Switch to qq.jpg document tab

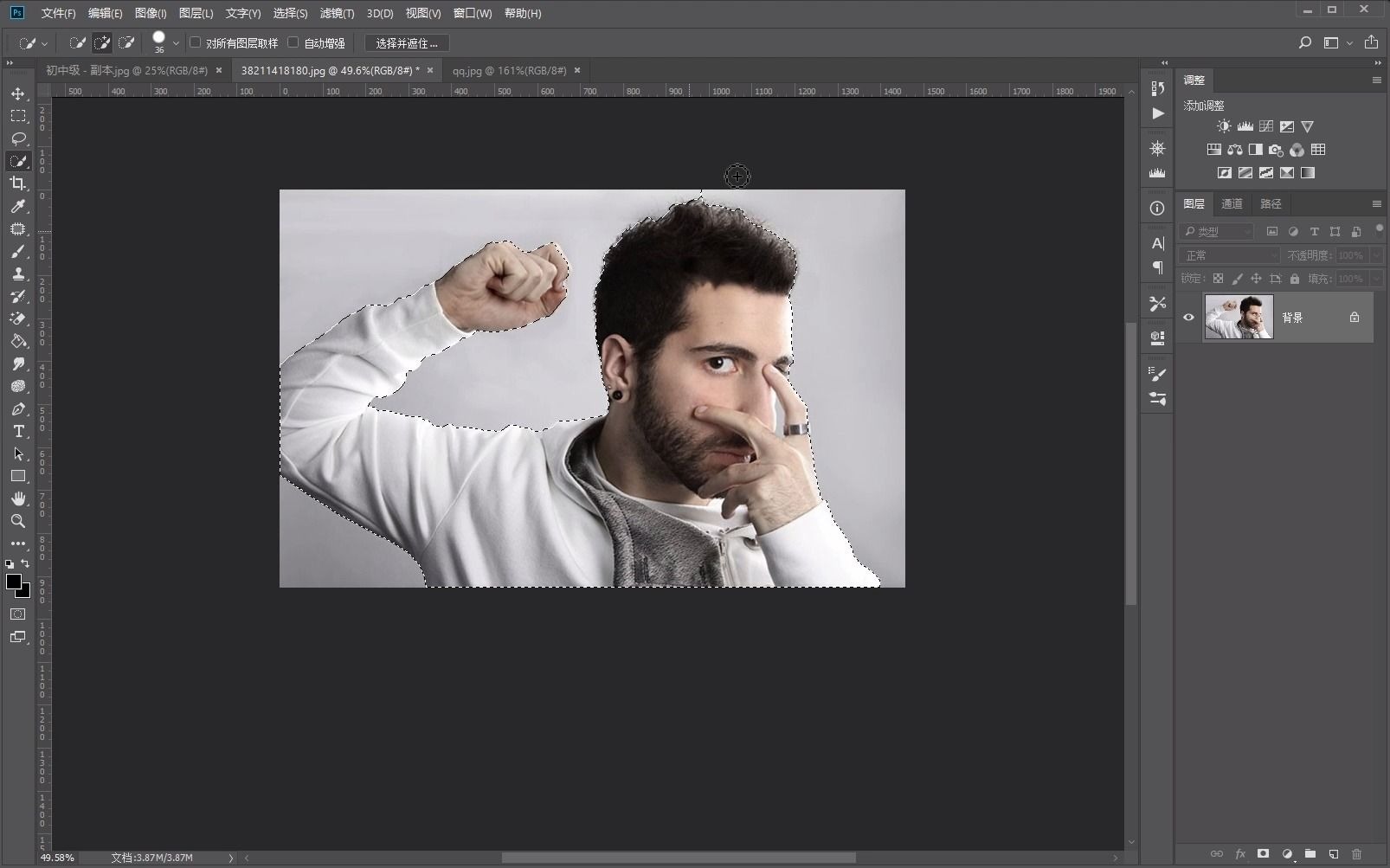509,71
